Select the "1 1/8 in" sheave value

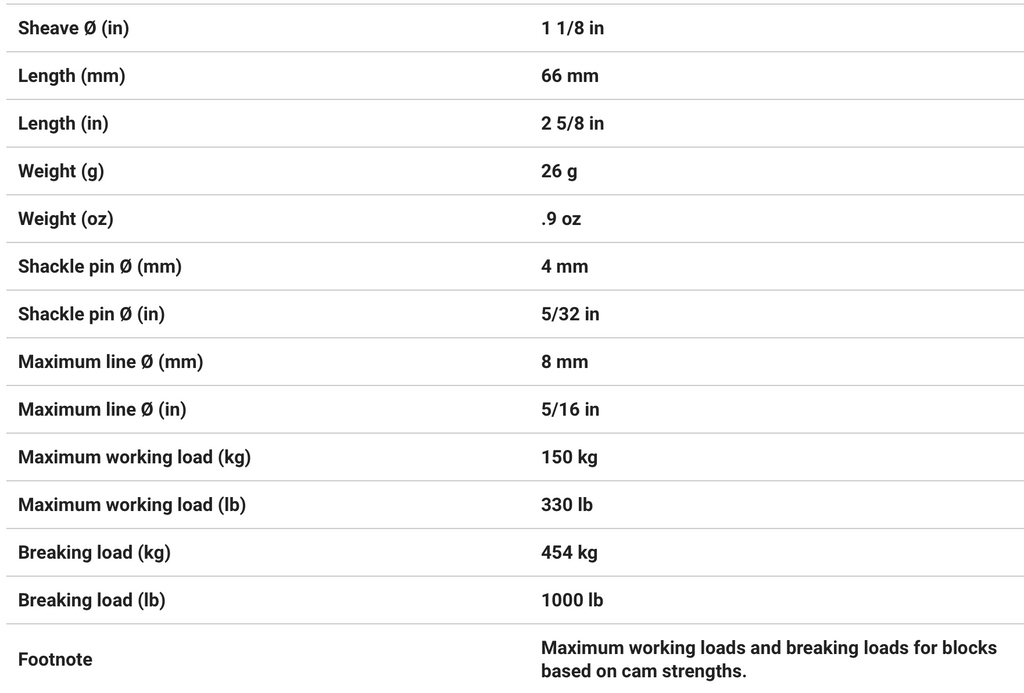572,28
